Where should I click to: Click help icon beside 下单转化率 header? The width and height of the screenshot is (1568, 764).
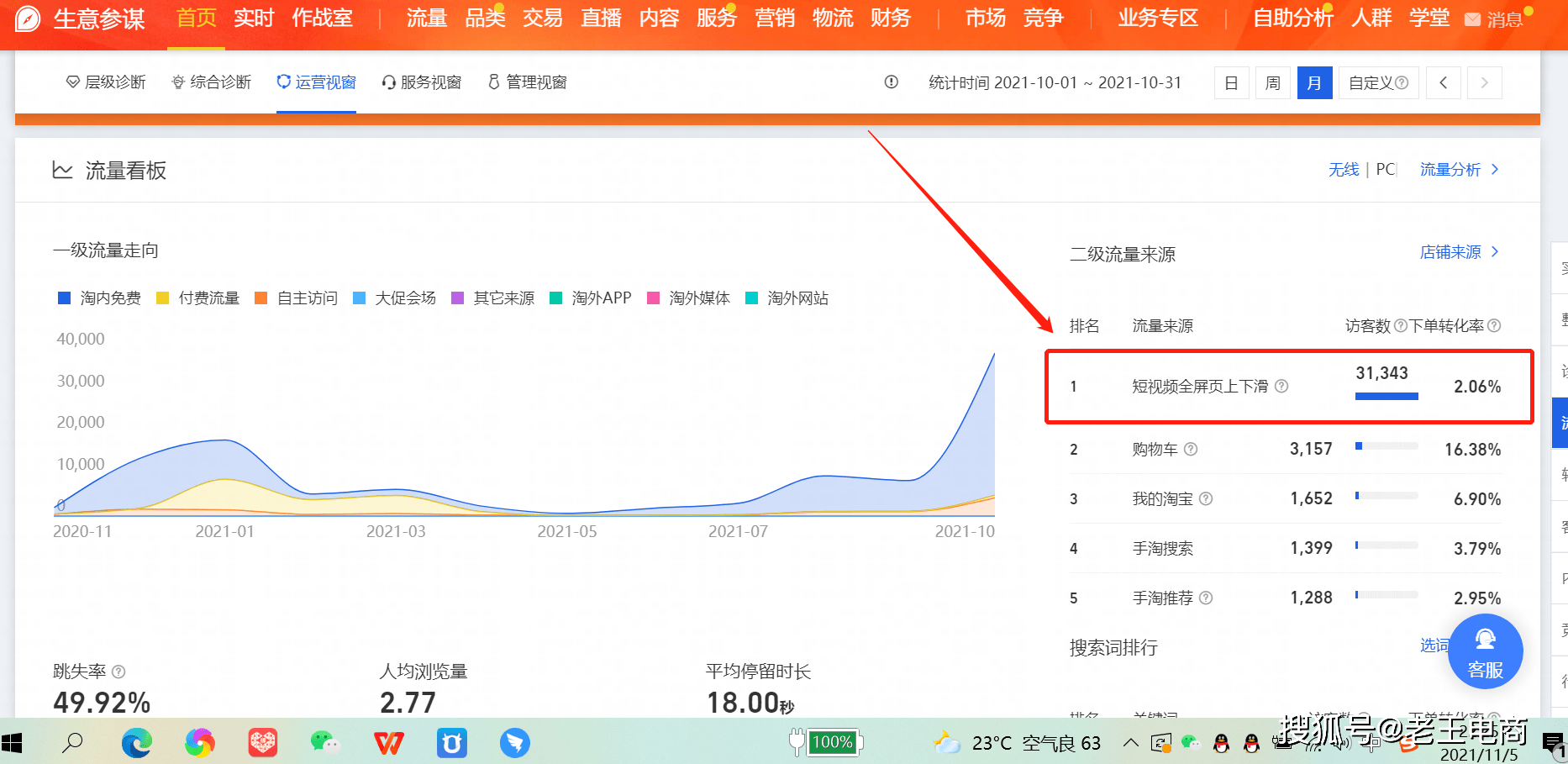[1494, 326]
